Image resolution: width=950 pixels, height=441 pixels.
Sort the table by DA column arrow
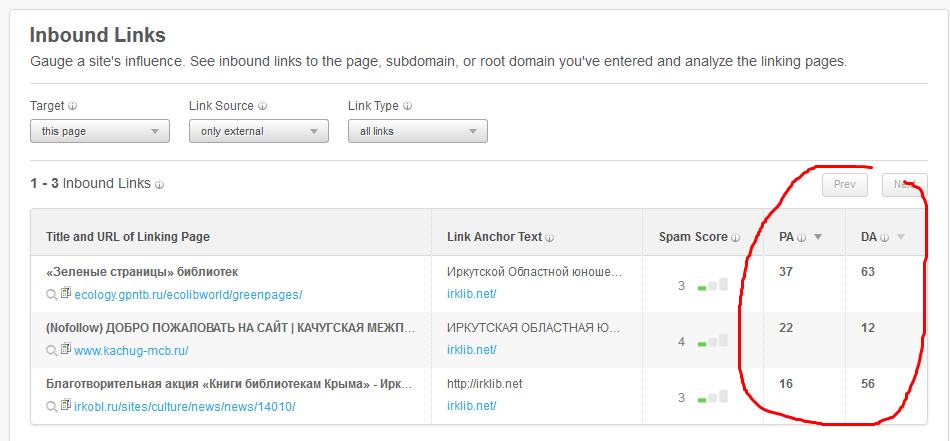(x=901, y=237)
